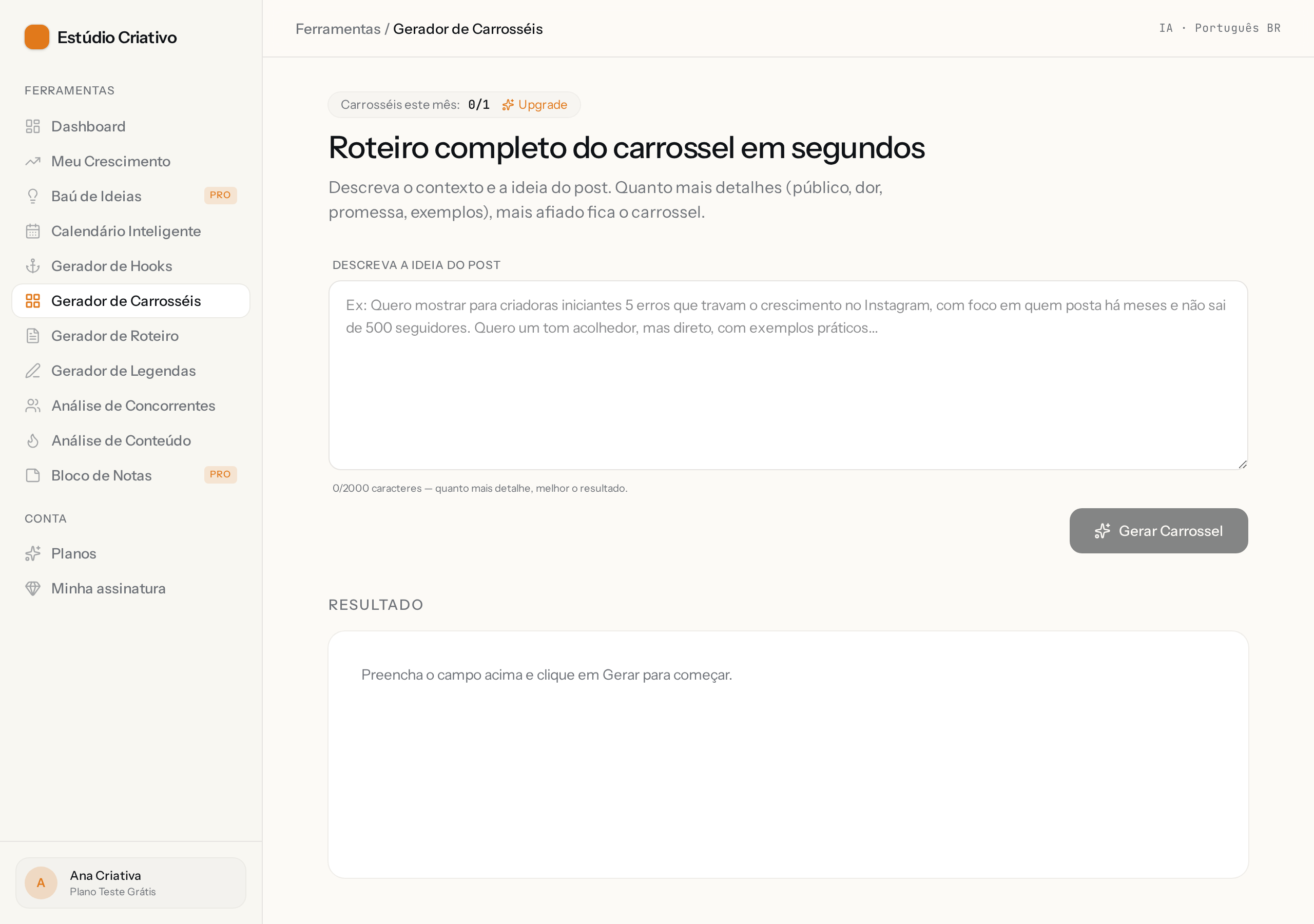This screenshot has width=1314, height=924.
Task: Select Gerador de Carrosséis sidebar item
Action: click(x=131, y=301)
